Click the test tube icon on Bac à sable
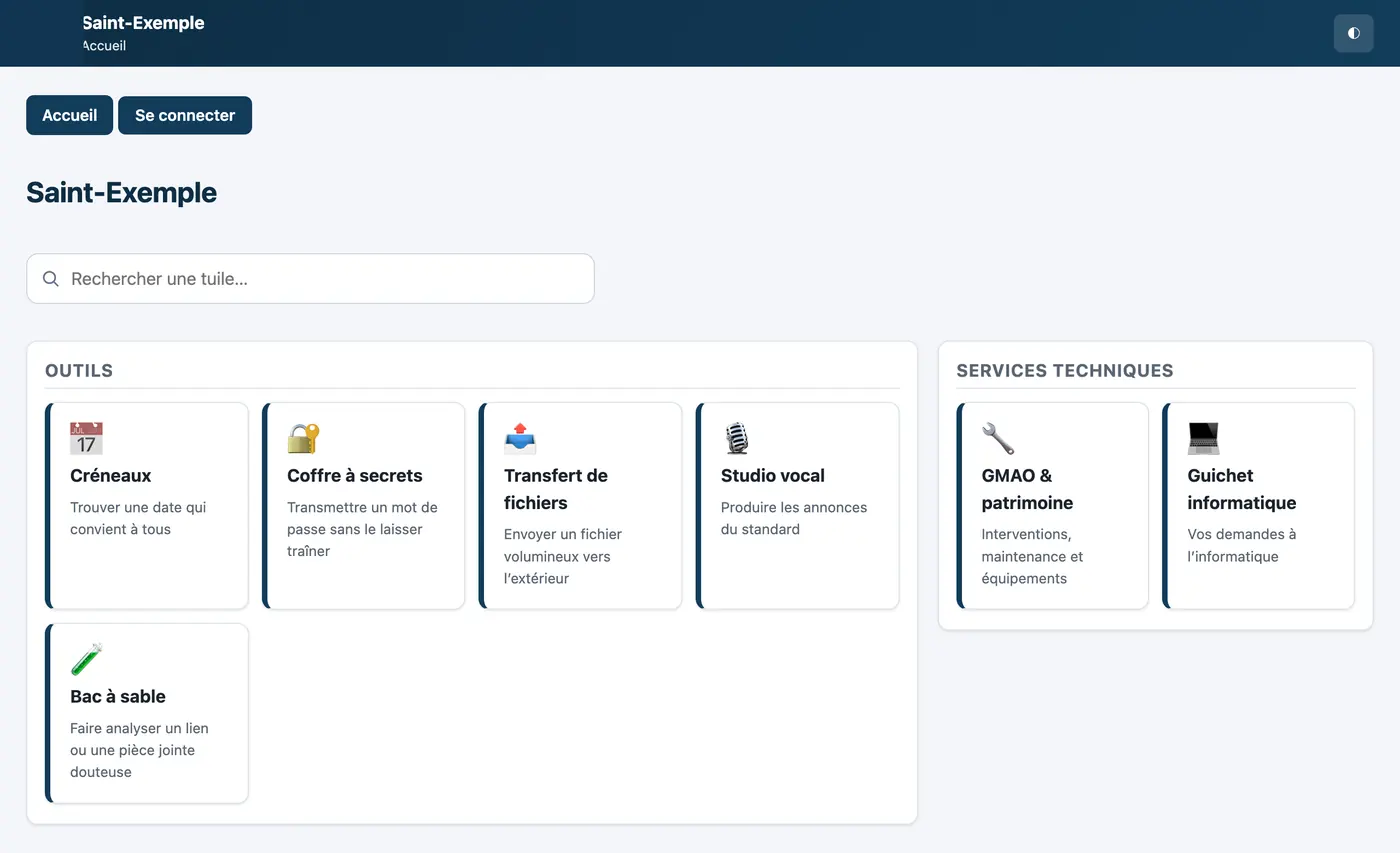 click(86, 659)
